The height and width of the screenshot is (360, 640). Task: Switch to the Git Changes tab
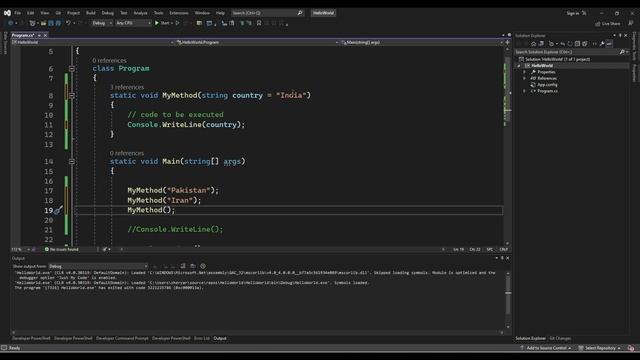click(x=560, y=338)
